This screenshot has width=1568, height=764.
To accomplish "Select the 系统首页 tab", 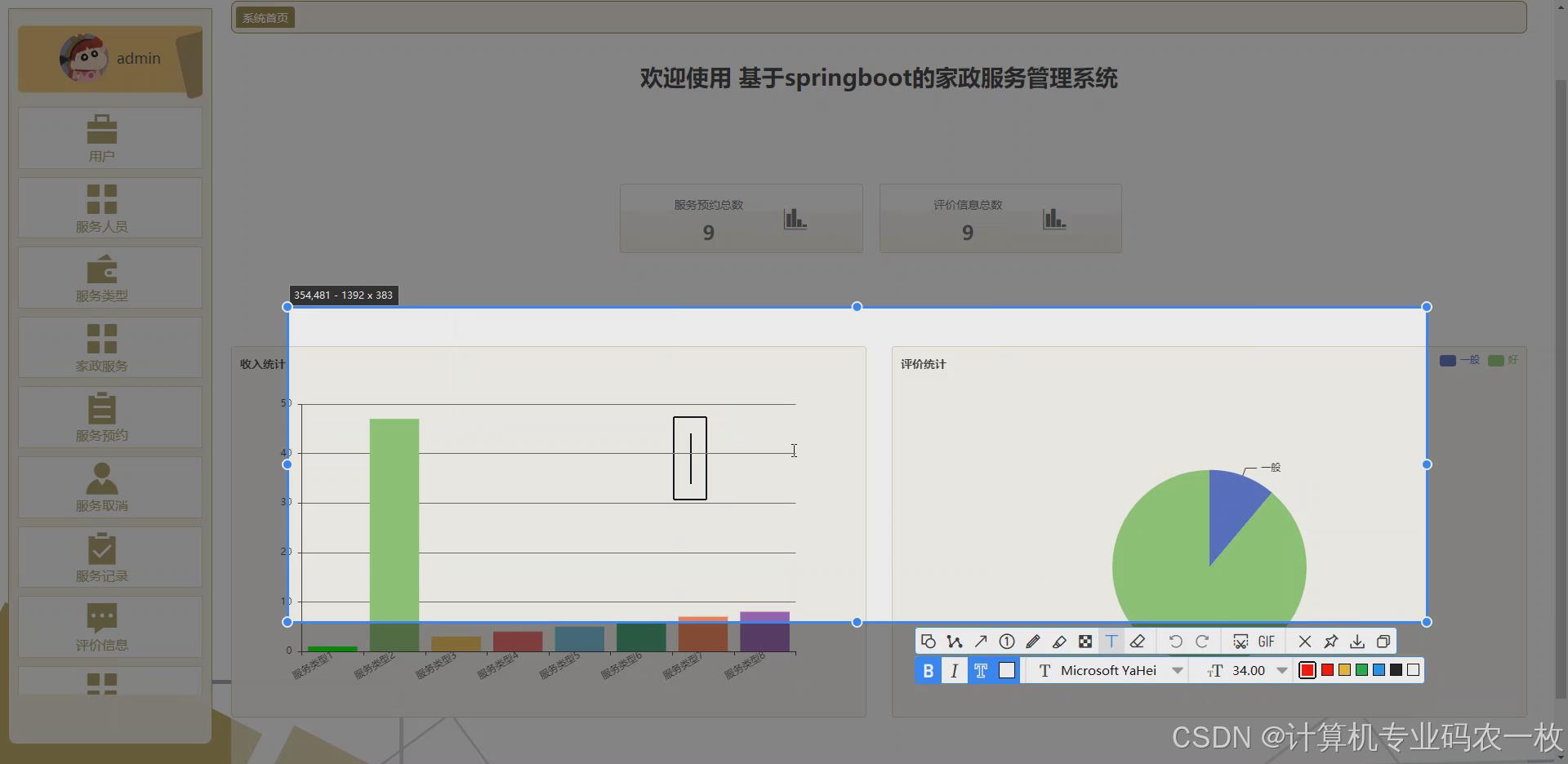I will 265,16.
